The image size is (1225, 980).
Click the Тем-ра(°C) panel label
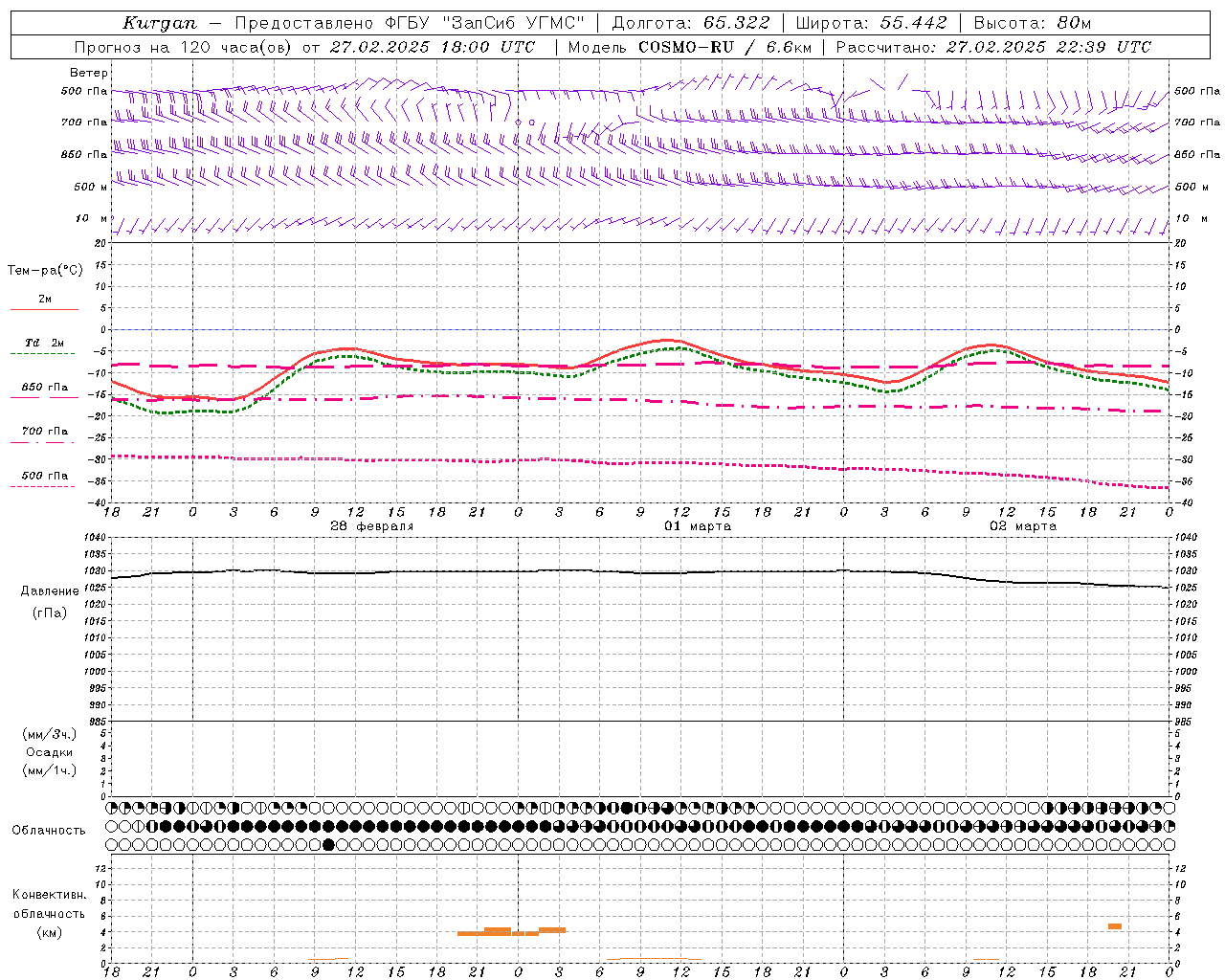pyautogui.click(x=45, y=270)
